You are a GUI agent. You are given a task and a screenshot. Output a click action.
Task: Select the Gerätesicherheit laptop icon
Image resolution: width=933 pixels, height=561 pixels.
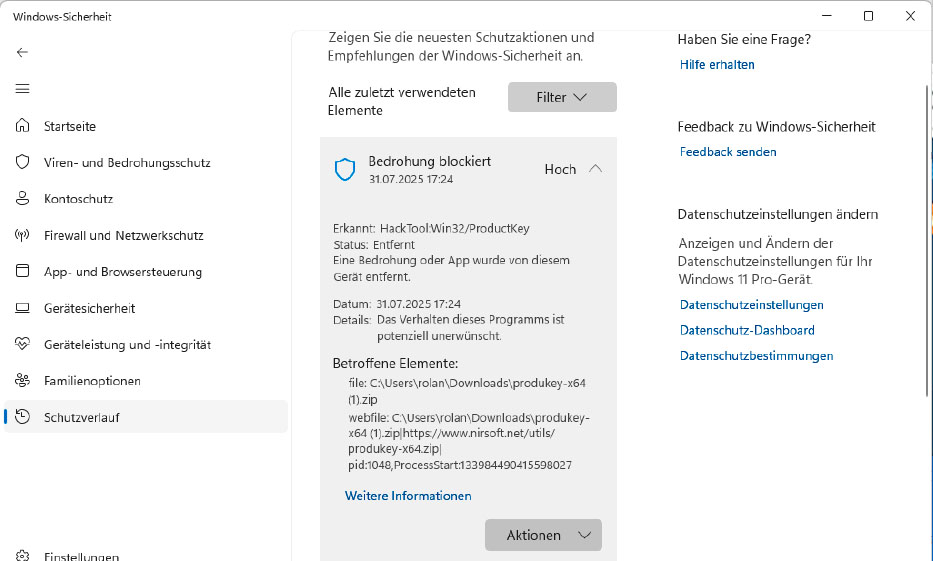click(x=22, y=308)
